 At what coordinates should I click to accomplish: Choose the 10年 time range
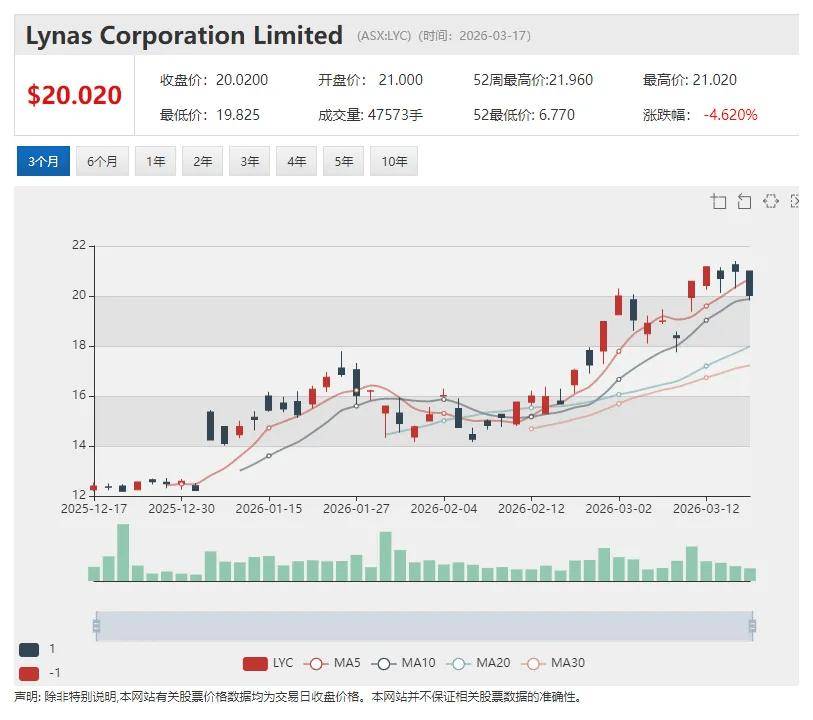[x=393, y=161]
